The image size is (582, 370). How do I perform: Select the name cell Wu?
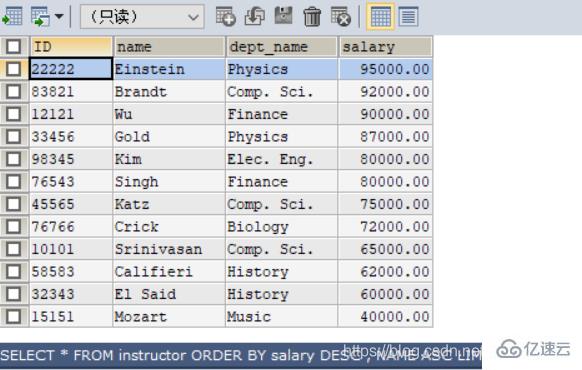pyautogui.click(x=169, y=114)
